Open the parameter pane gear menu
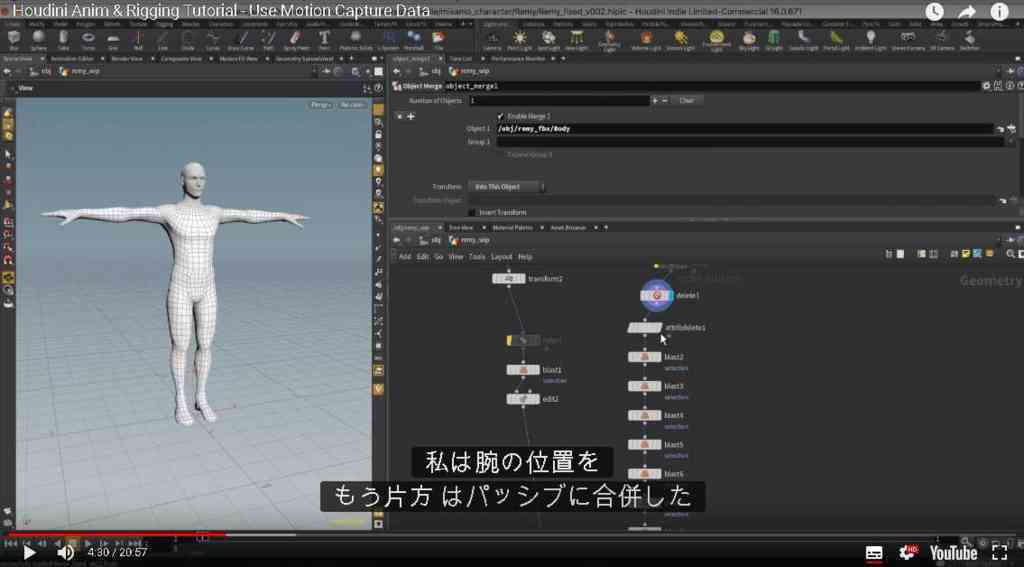This screenshot has width=1024, height=567. click(x=987, y=86)
